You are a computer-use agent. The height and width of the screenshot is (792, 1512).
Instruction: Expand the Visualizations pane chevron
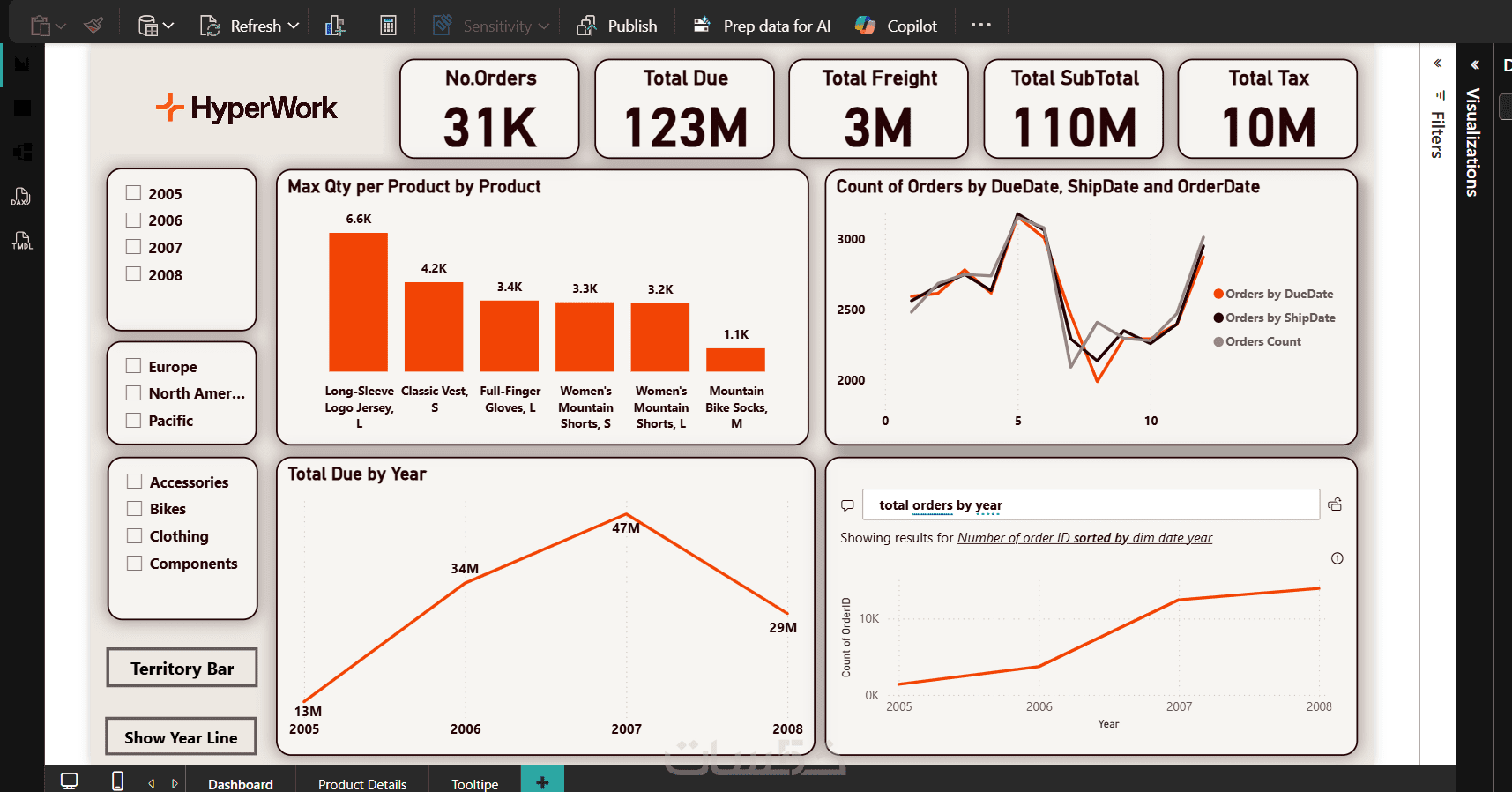[x=1475, y=64]
